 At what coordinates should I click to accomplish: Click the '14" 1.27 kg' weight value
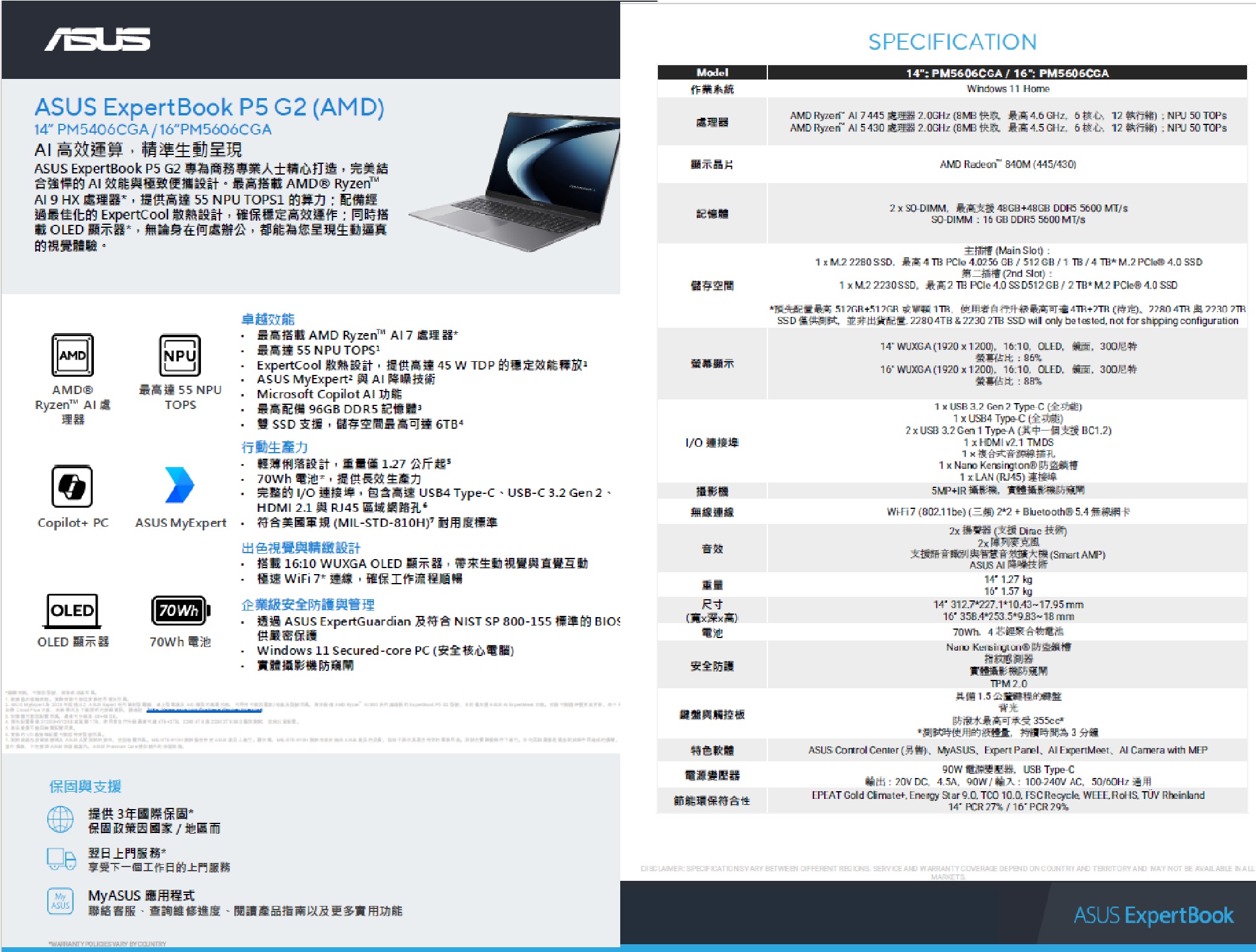[x=1008, y=579]
